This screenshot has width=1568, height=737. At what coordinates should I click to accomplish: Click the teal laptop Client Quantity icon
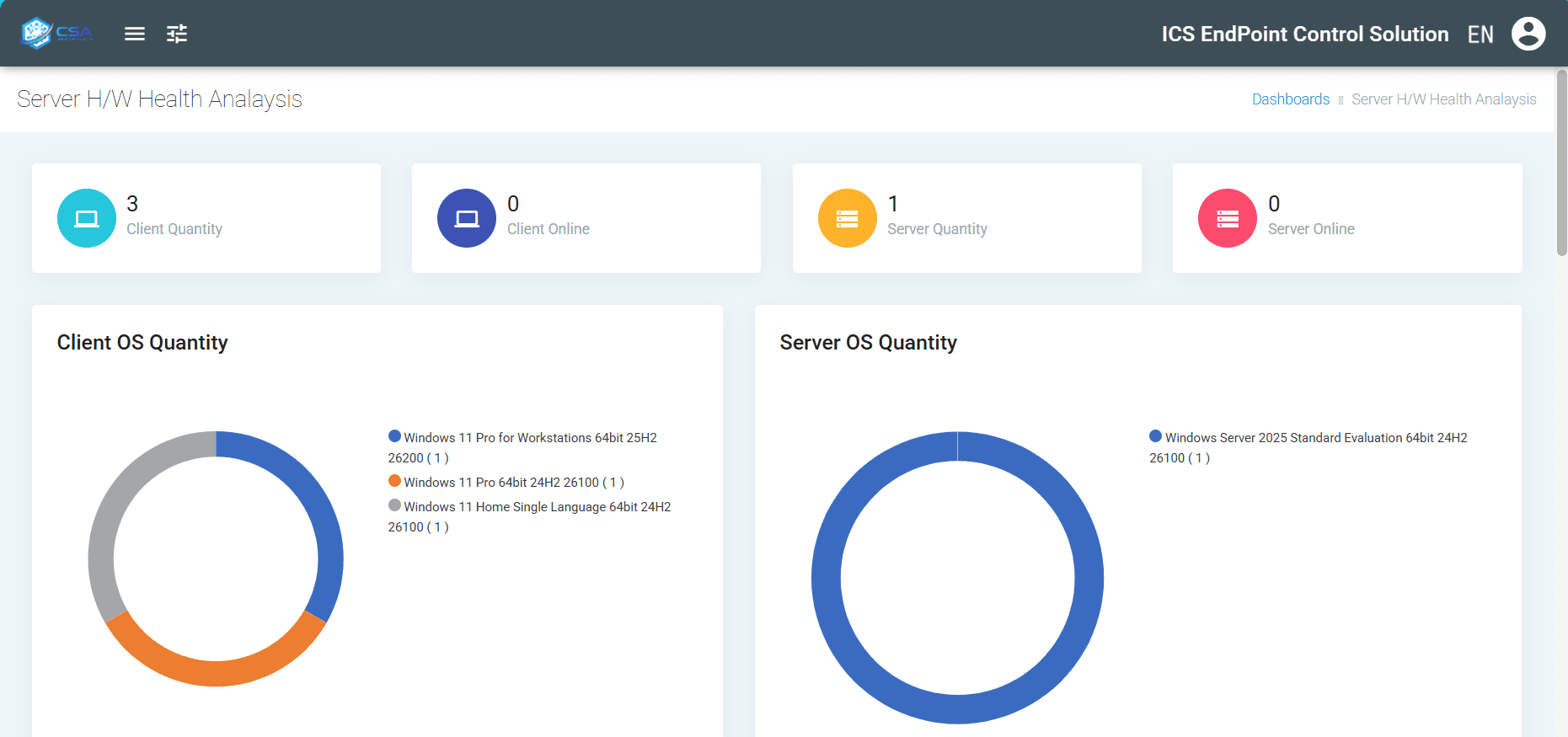click(x=87, y=218)
